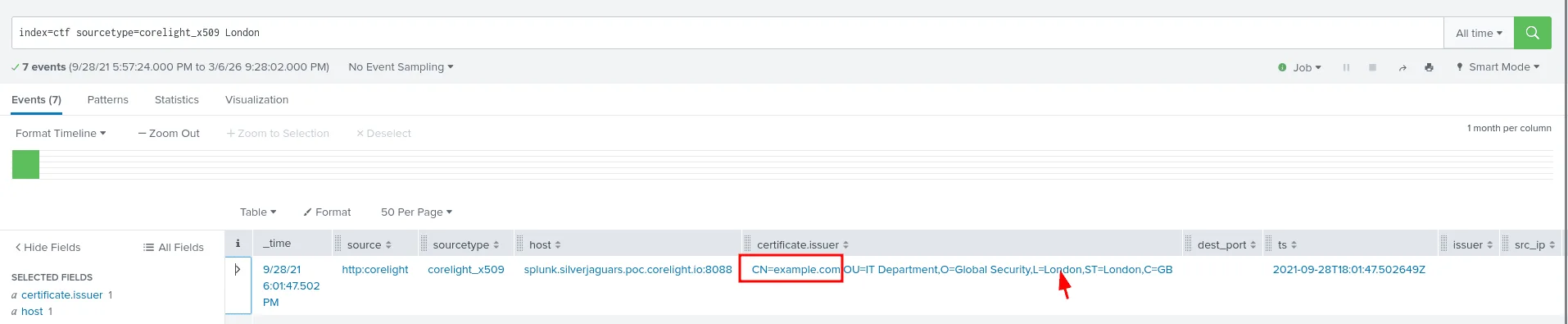Share the search job
Image resolution: width=1568 pixels, height=324 pixels.
(1403, 67)
